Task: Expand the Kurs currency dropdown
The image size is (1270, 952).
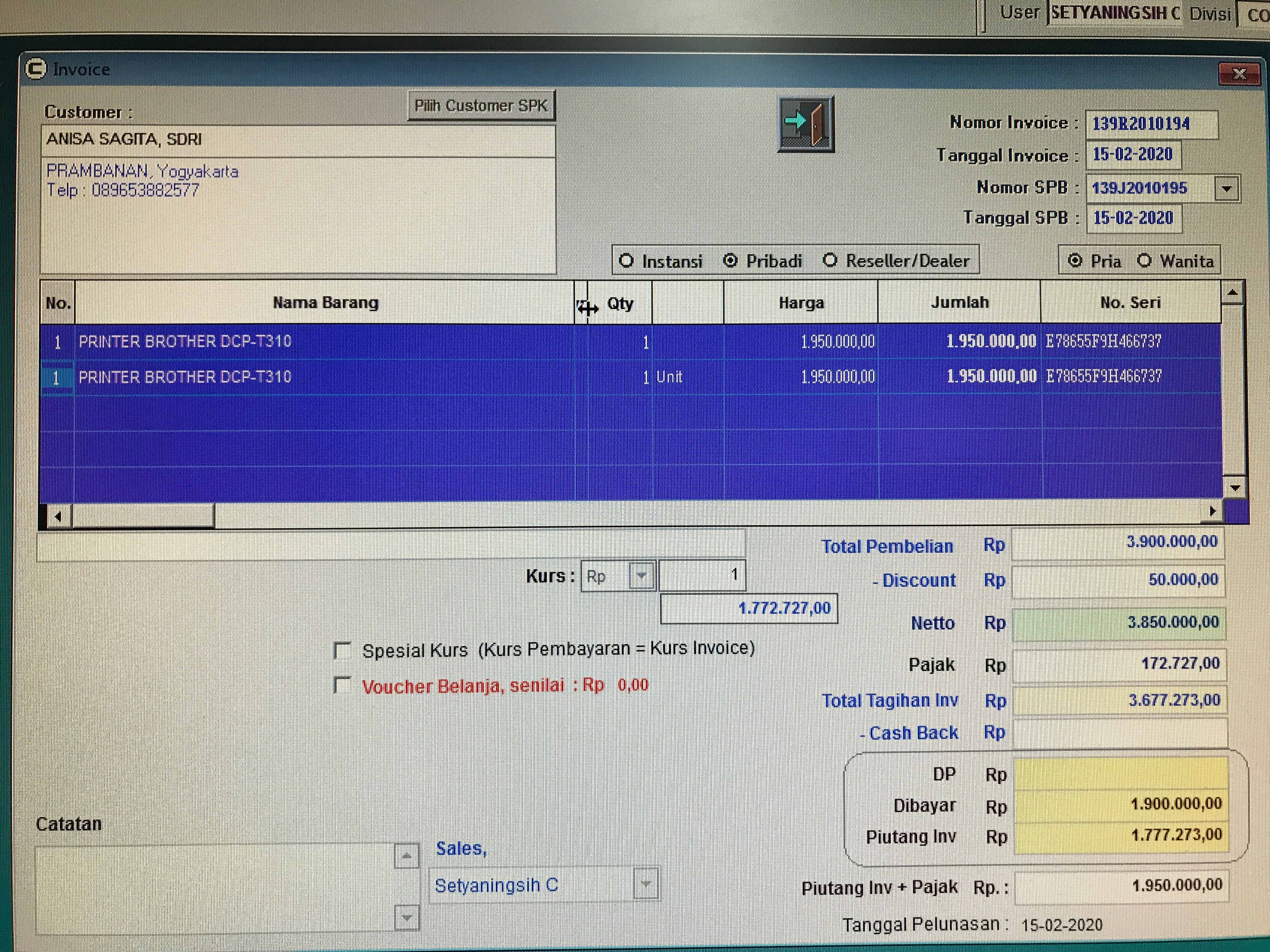Action: [x=641, y=575]
